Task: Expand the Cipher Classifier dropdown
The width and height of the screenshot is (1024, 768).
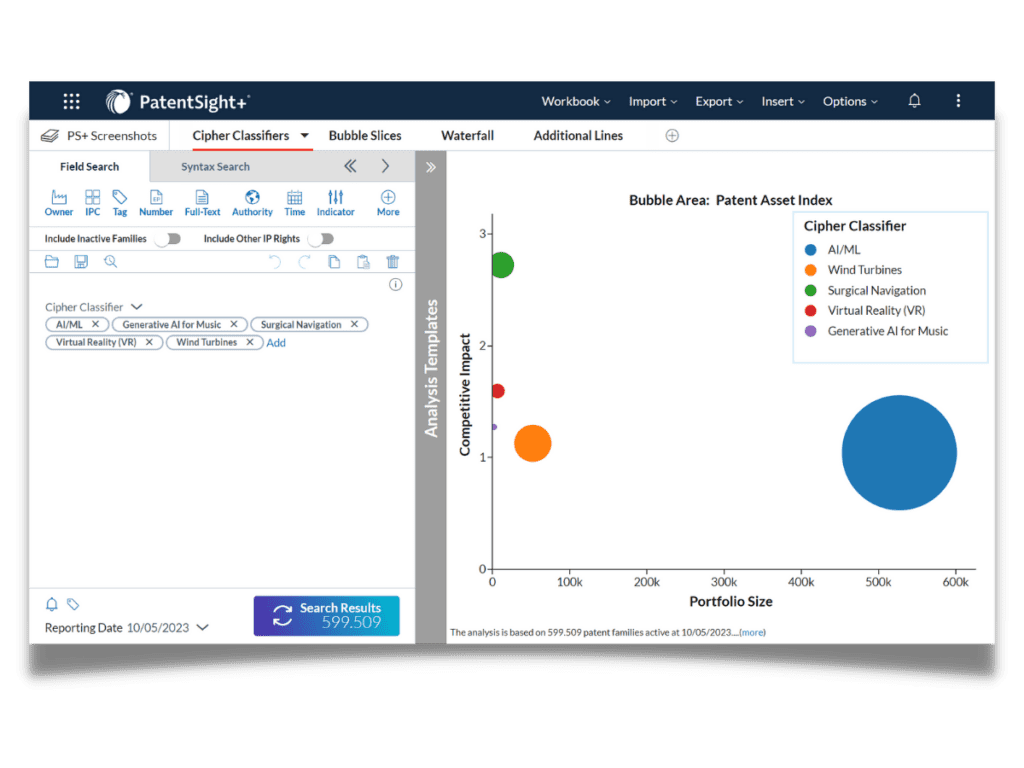Action: pyautogui.click(x=137, y=307)
